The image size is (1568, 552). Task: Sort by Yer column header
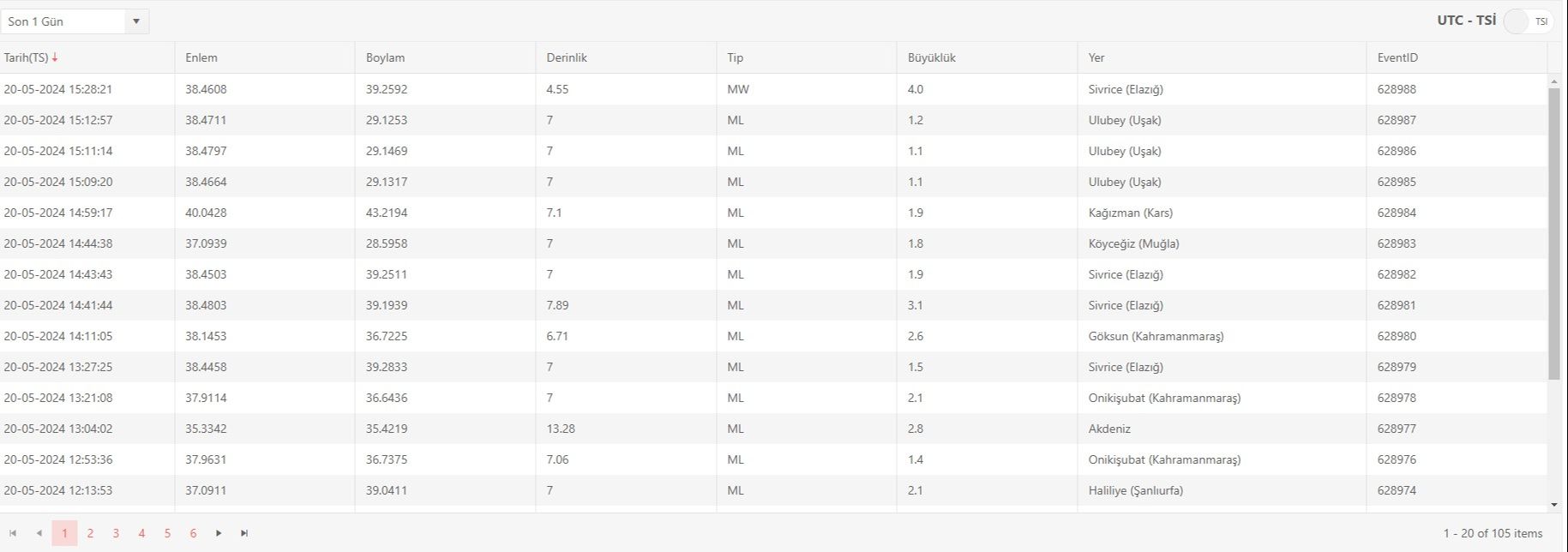point(1096,57)
